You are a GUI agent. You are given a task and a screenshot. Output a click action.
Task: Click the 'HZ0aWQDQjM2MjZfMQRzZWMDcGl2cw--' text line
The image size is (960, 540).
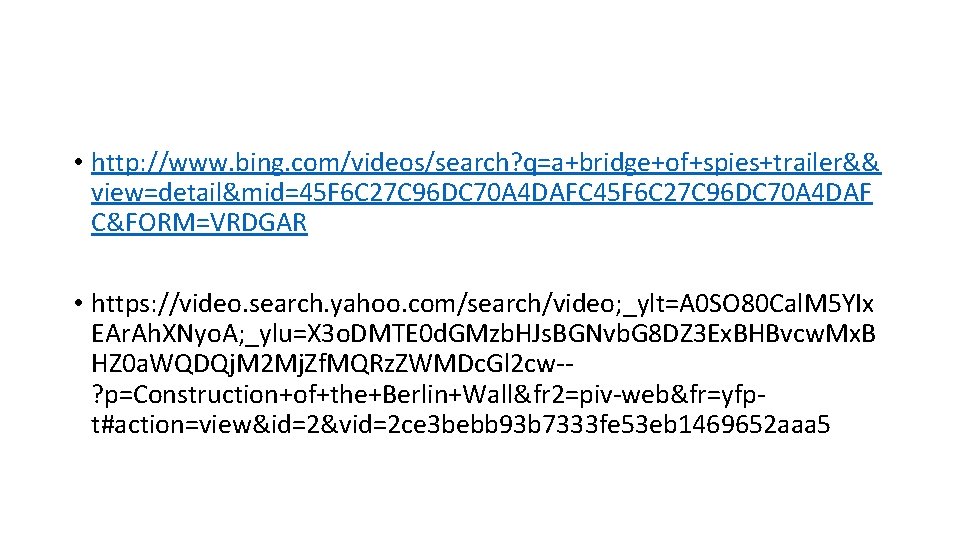(332, 364)
